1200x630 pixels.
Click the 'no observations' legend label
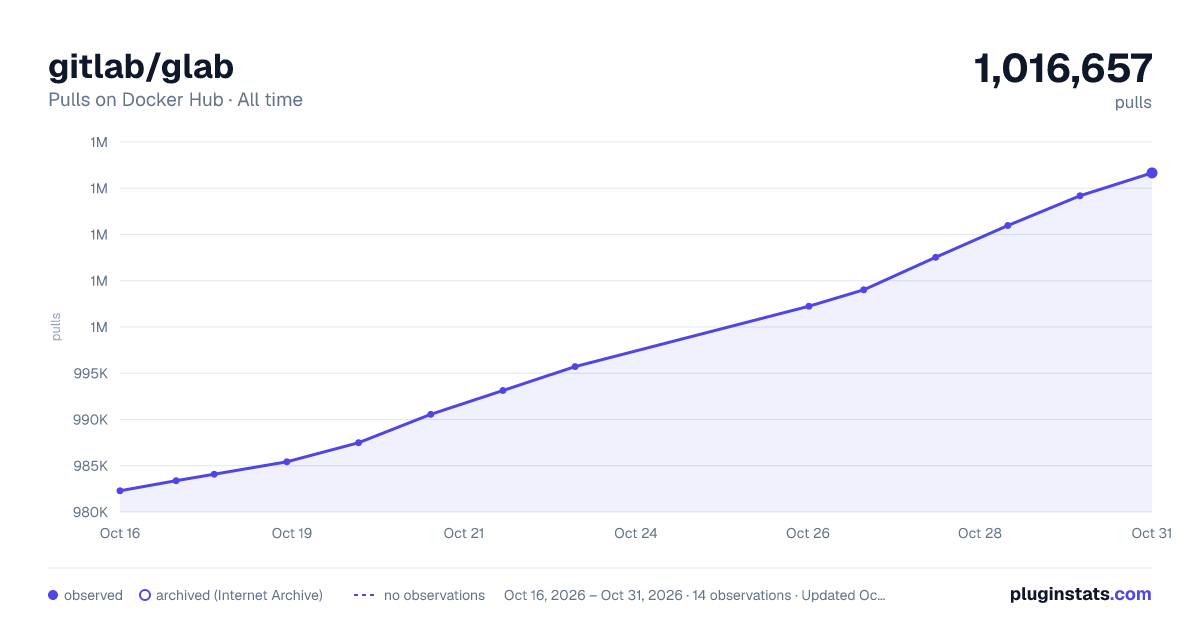tap(434, 595)
